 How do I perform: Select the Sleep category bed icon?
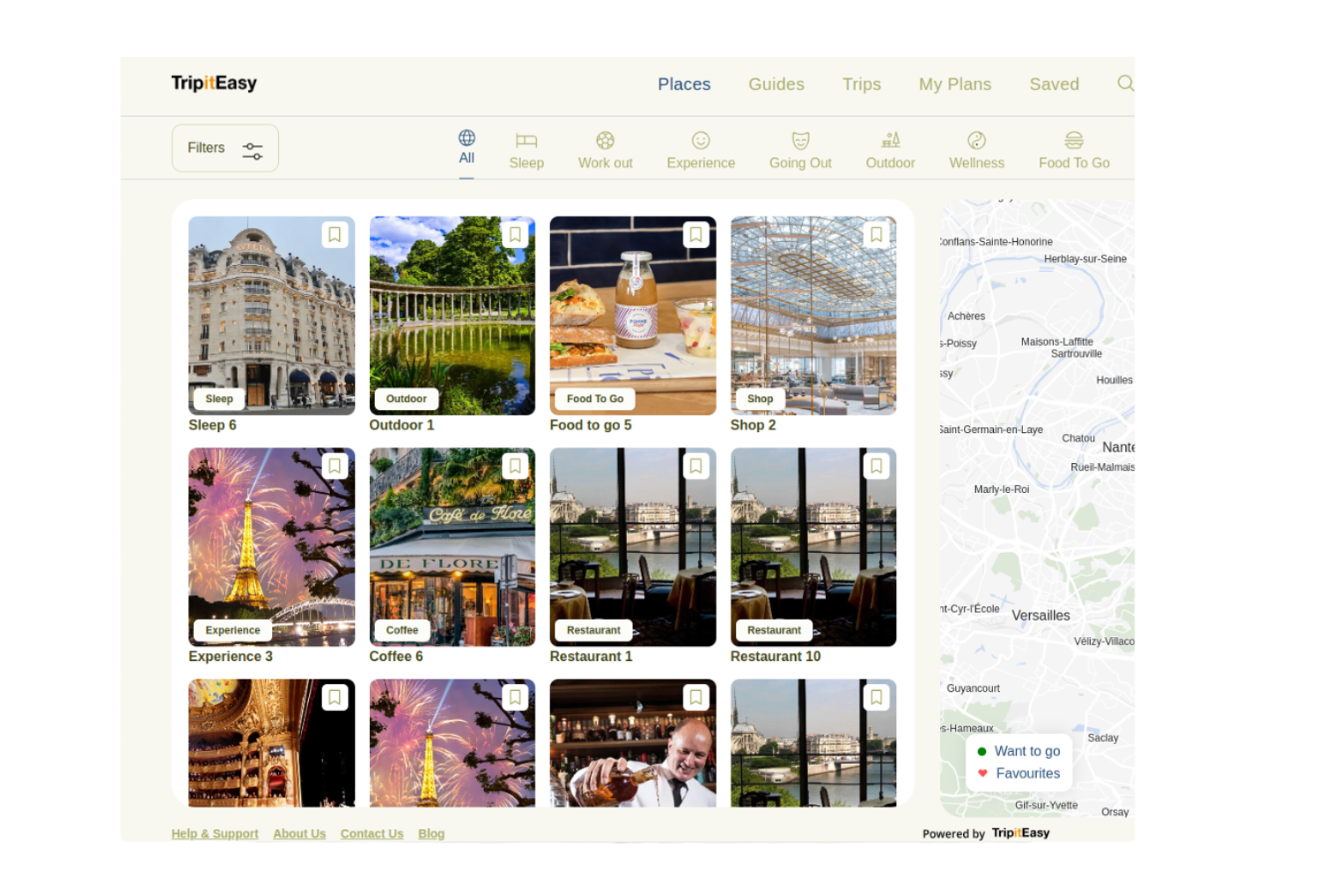[x=526, y=141]
